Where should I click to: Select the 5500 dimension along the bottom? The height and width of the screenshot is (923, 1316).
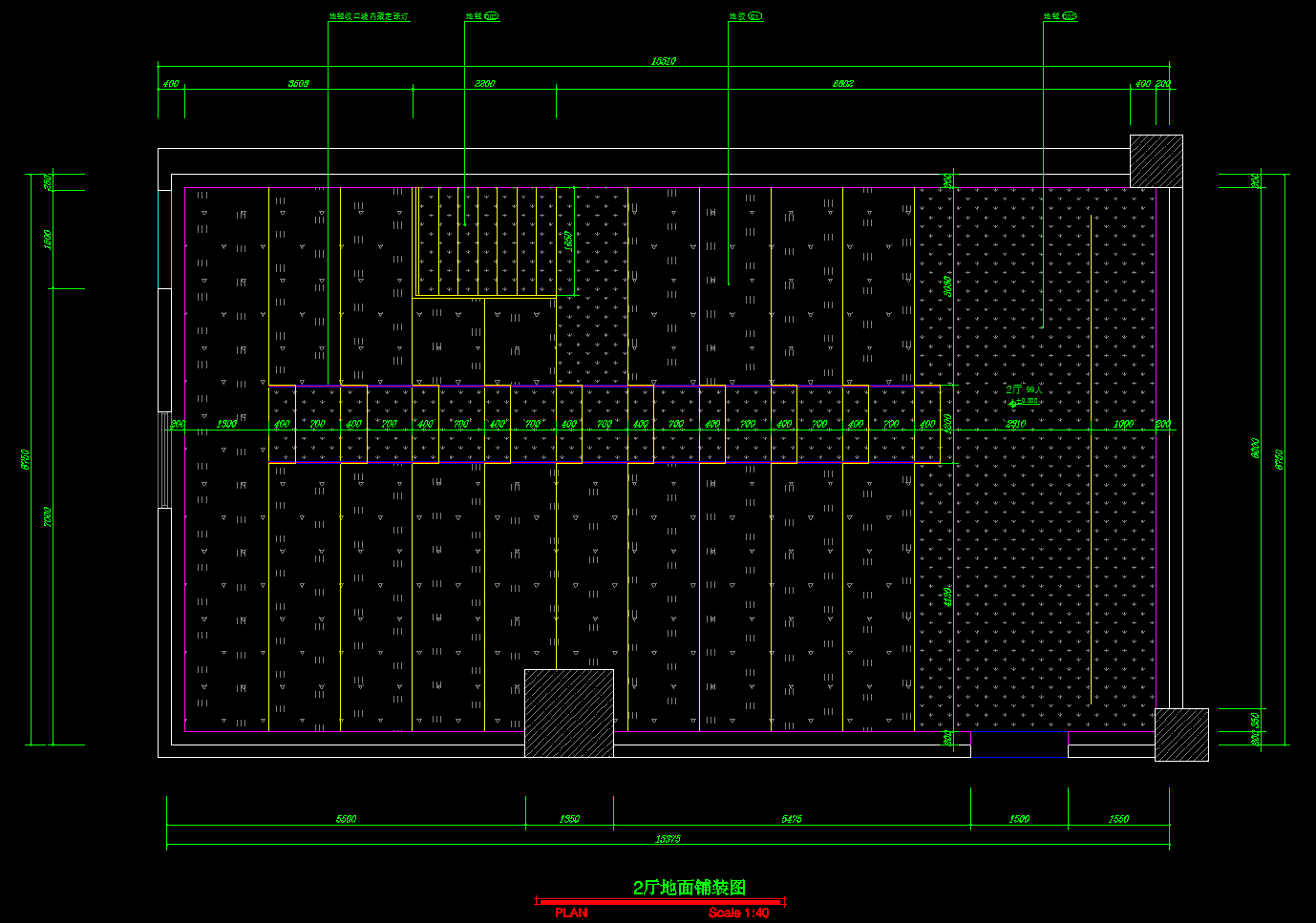346,819
